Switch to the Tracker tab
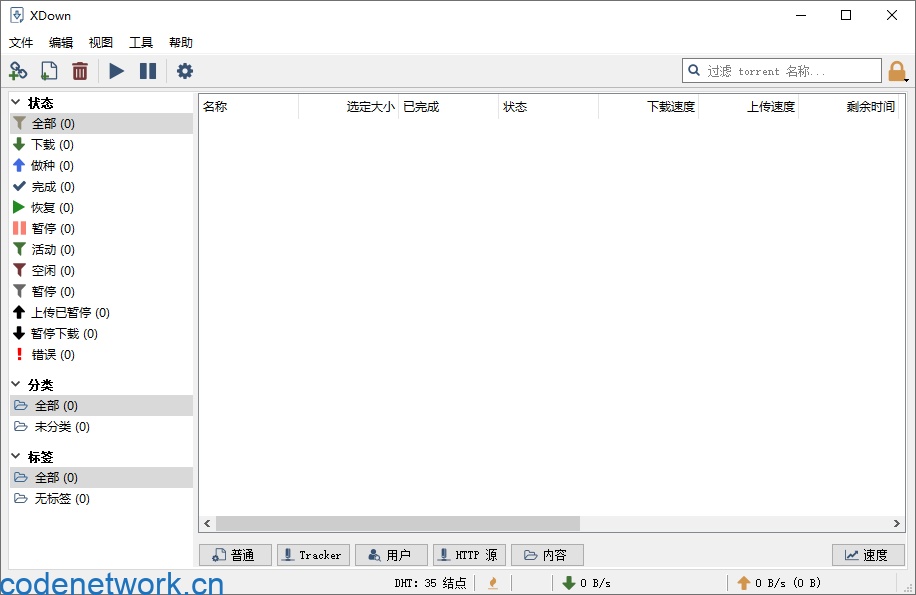 click(x=313, y=555)
